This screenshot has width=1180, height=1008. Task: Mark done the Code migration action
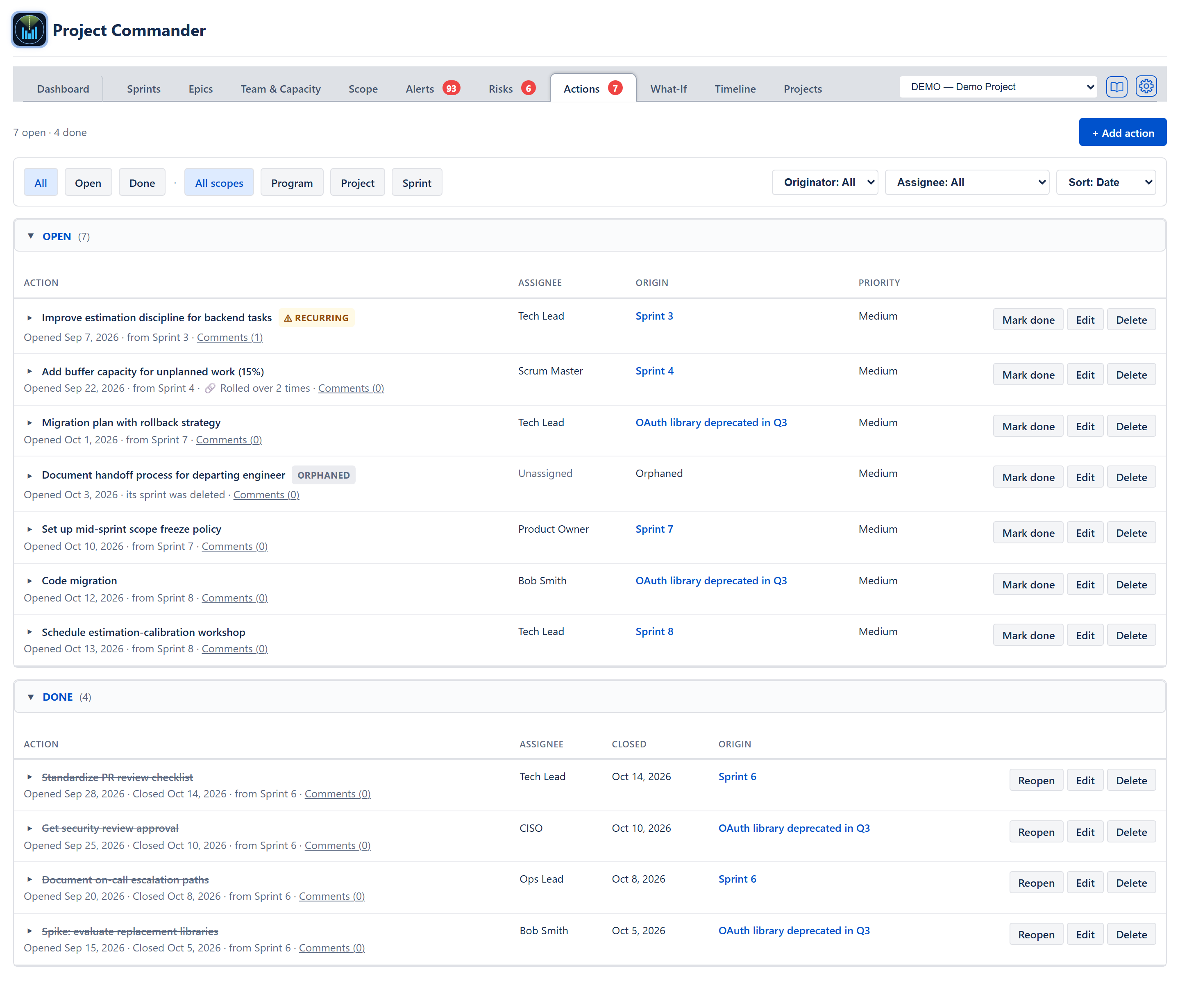click(1028, 584)
